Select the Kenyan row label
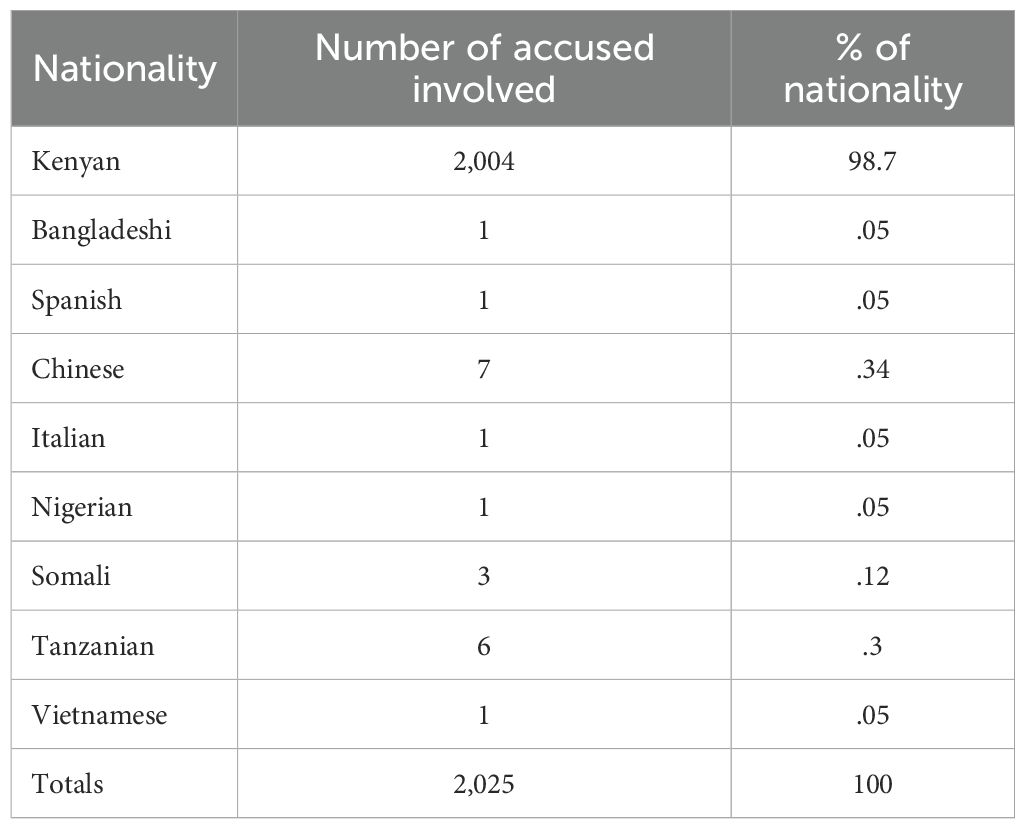This screenshot has width=1025, height=829. (x=76, y=162)
